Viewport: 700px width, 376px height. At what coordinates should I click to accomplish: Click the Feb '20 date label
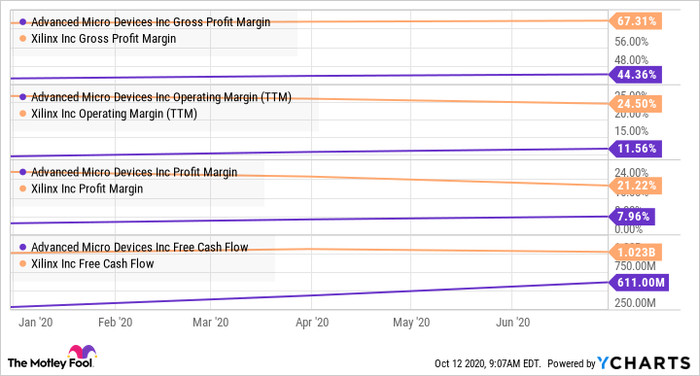click(x=115, y=322)
